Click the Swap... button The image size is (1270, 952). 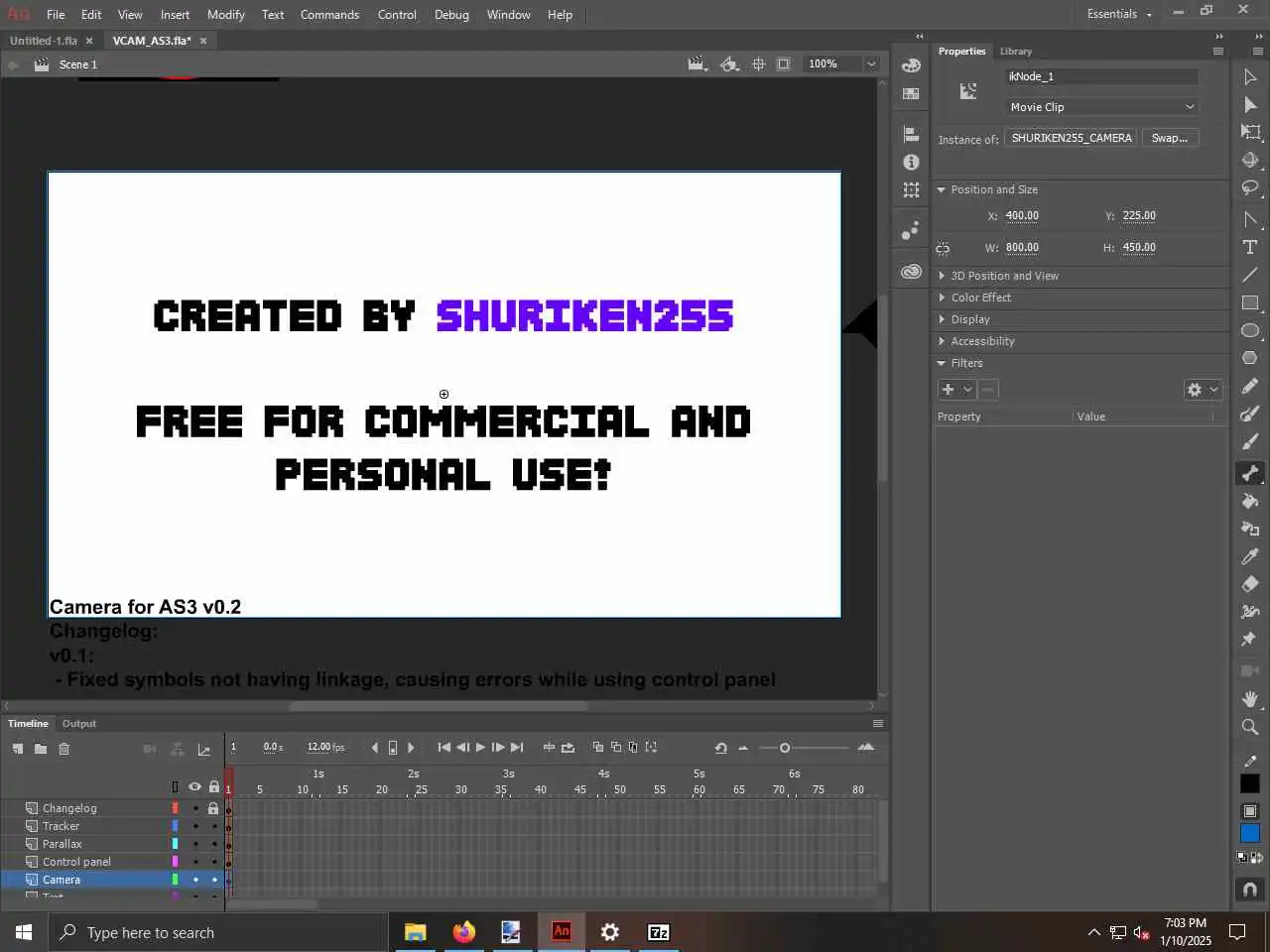click(1170, 138)
